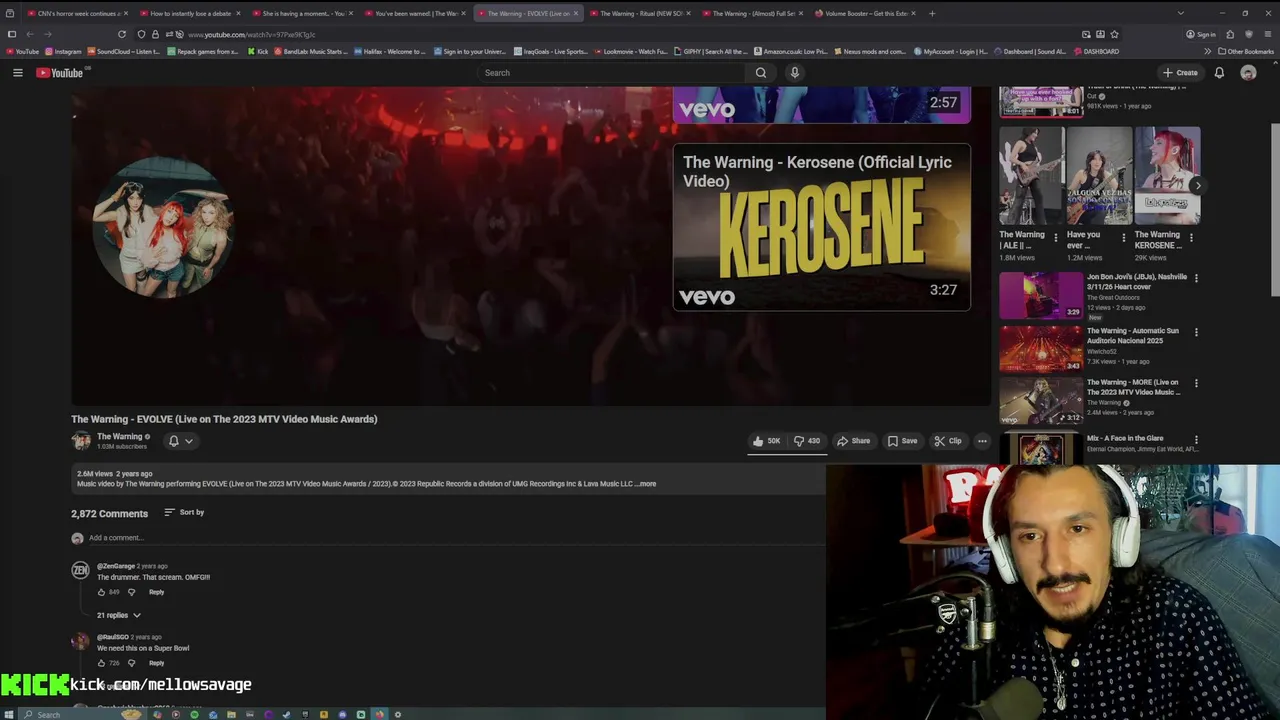Expand hidden bookmarks overflow chevron
The width and height of the screenshot is (1280, 720).
pos(1208,51)
